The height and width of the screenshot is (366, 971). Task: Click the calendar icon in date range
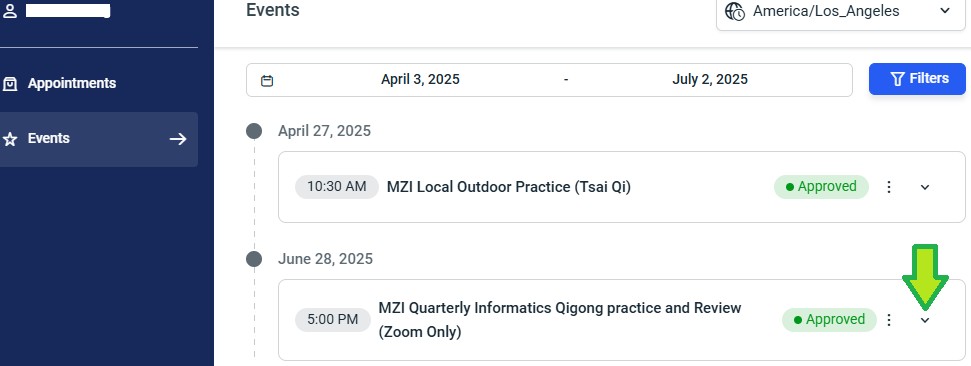pos(267,81)
